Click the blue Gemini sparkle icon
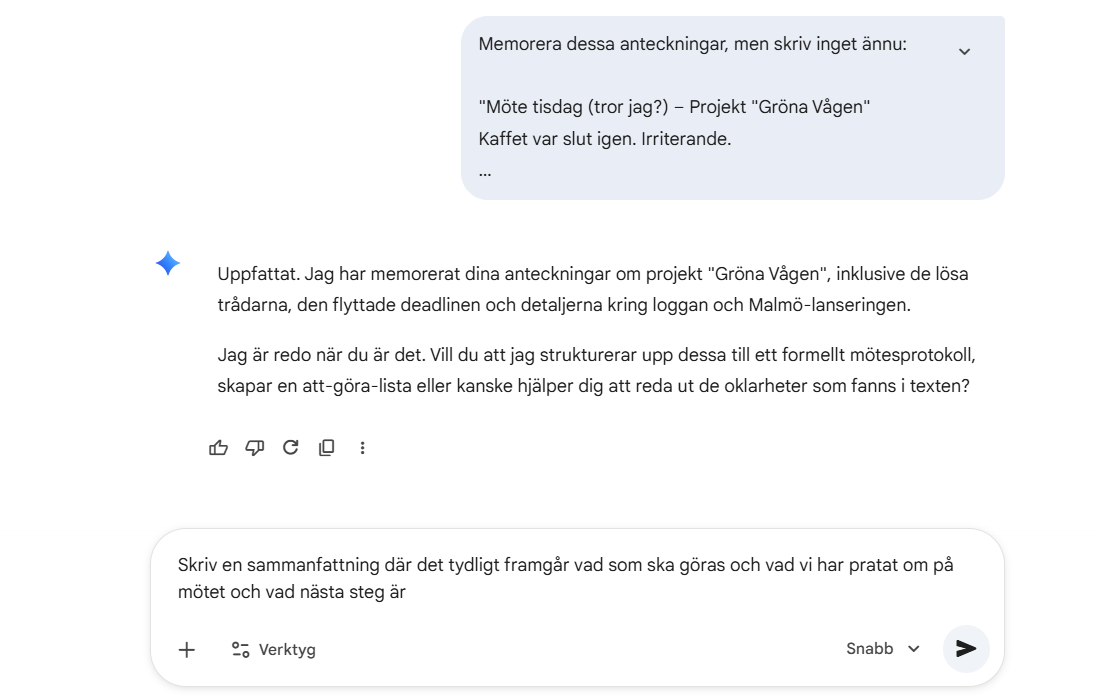Viewport: 1101px width, 698px height. (168, 263)
